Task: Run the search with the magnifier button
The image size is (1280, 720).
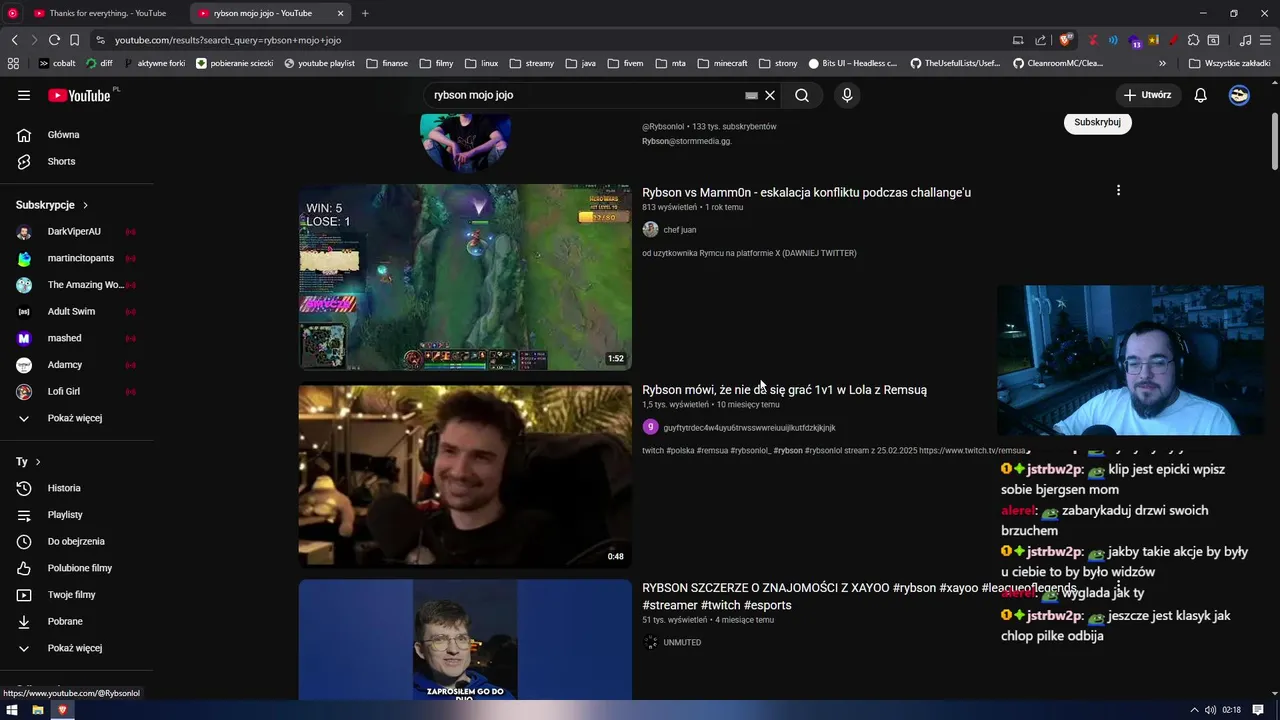Action: click(802, 95)
